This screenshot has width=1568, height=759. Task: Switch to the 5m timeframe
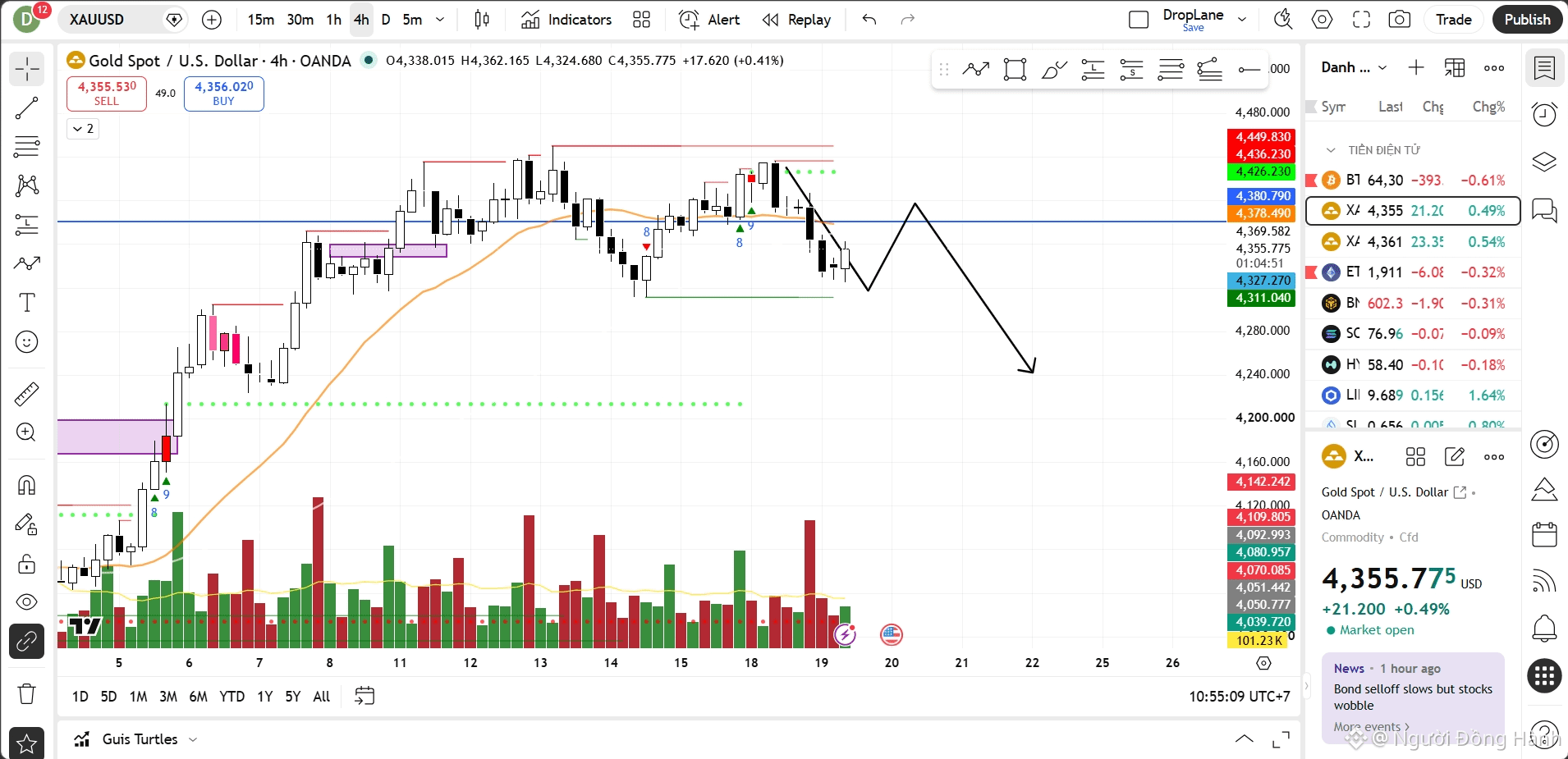click(413, 20)
